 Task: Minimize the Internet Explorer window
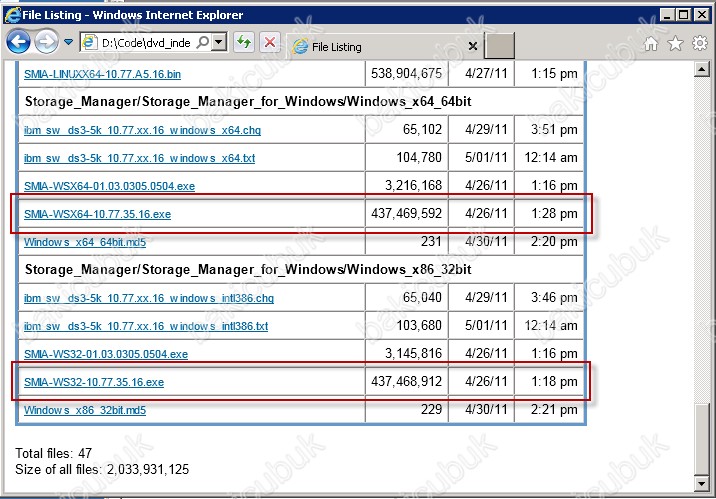(x=667, y=15)
